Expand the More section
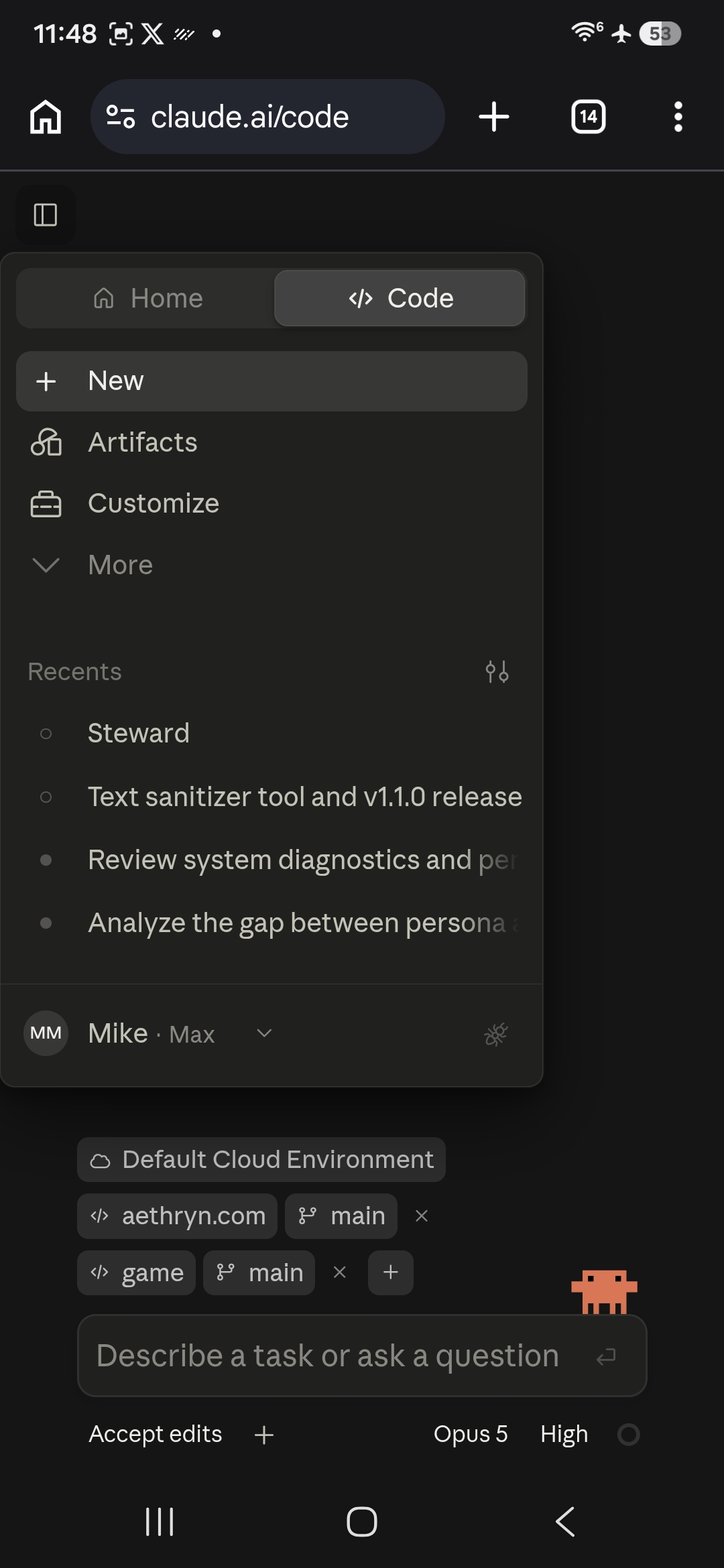The image size is (724, 1568). click(271, 566)
